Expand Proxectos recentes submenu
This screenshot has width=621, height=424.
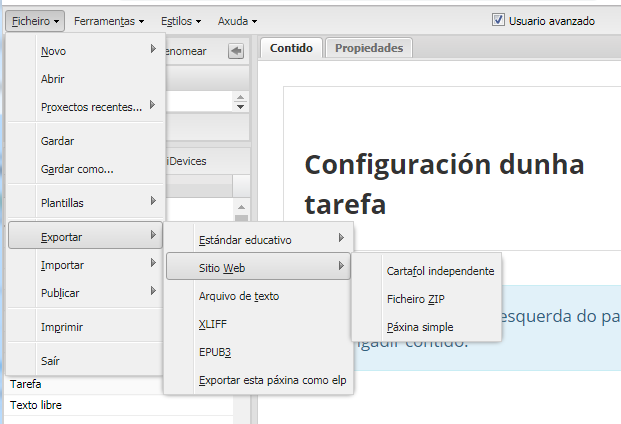[x=86, y=107]
